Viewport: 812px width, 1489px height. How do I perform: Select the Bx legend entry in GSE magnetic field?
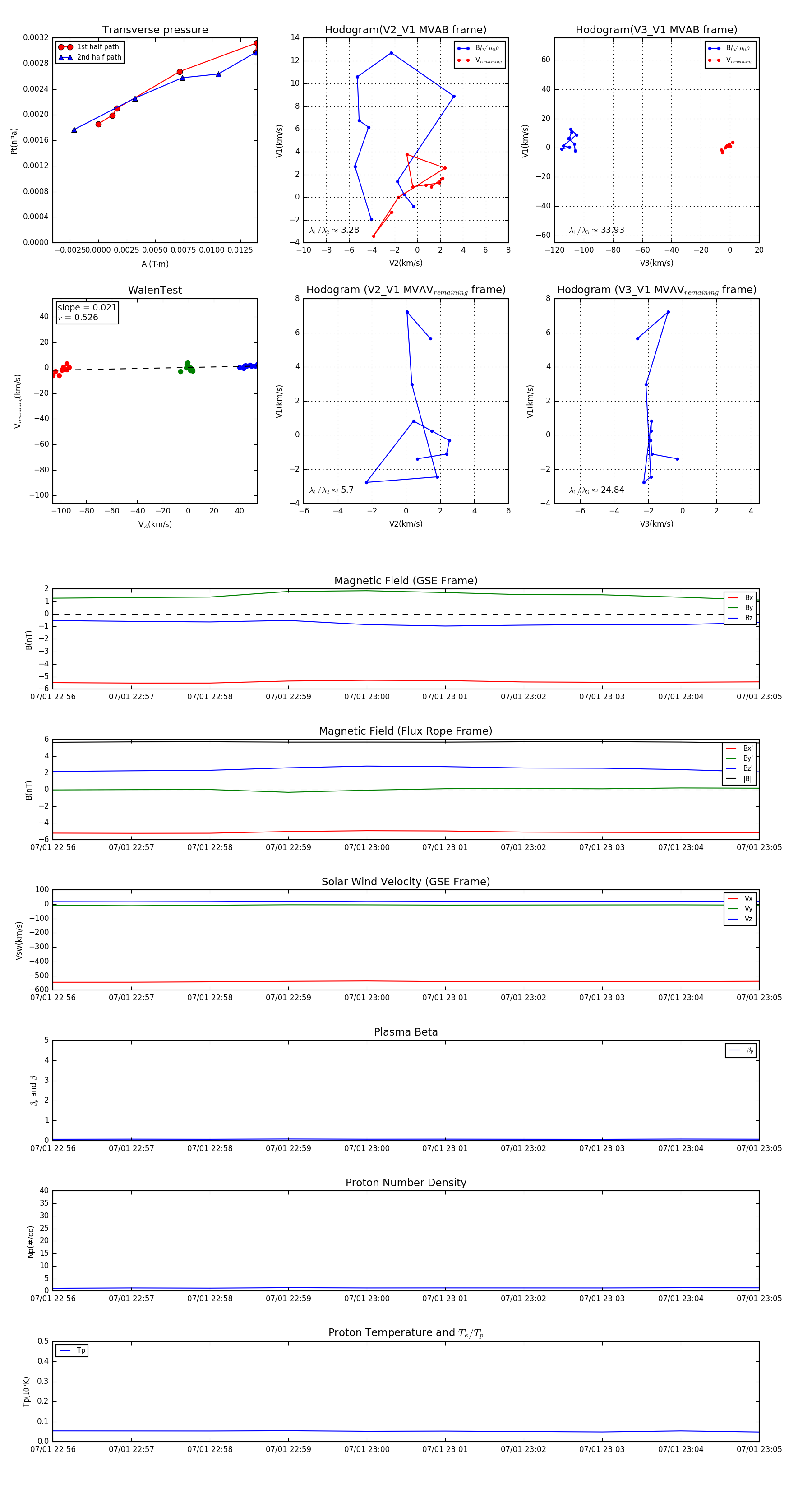pos(740,598)
